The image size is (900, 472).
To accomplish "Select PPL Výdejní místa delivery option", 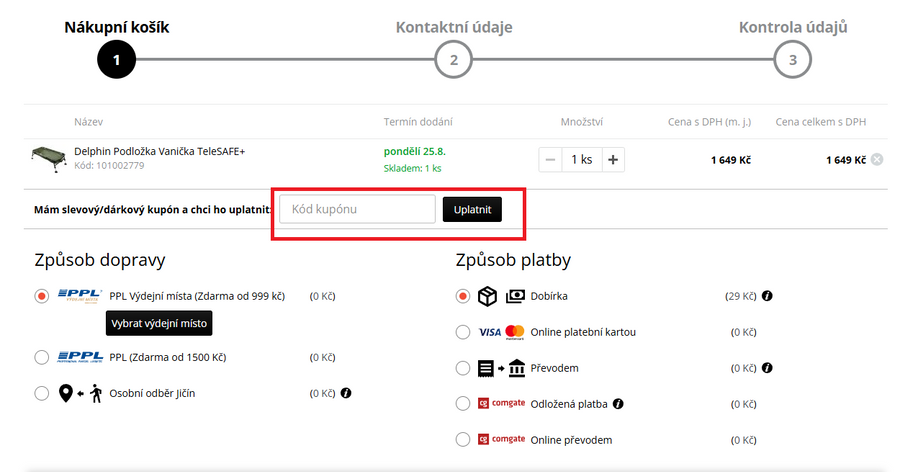I will [x=41, y=296].
